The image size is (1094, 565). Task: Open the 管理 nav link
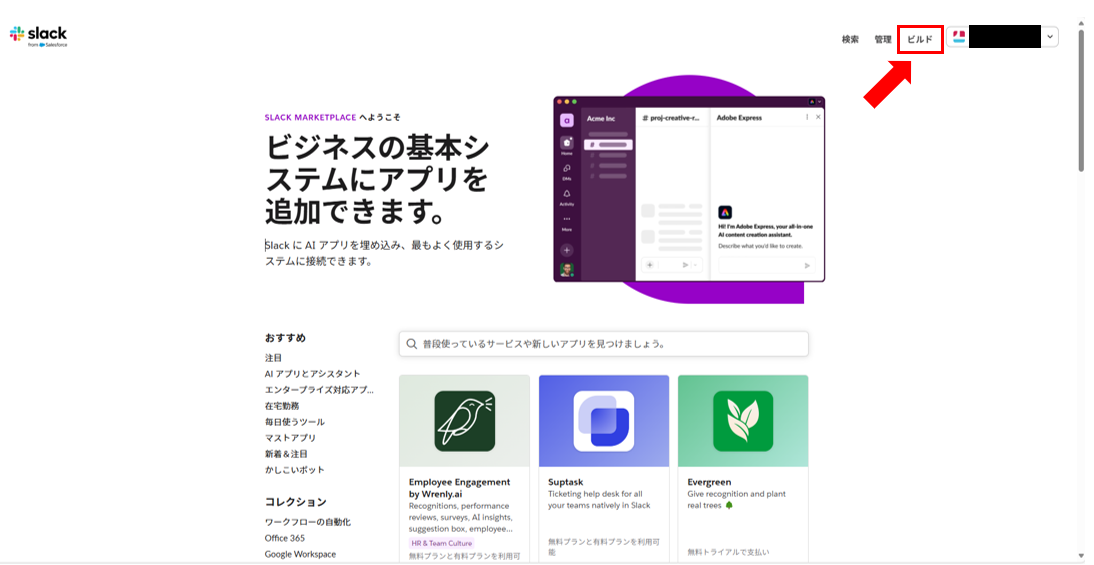point(883,40)
